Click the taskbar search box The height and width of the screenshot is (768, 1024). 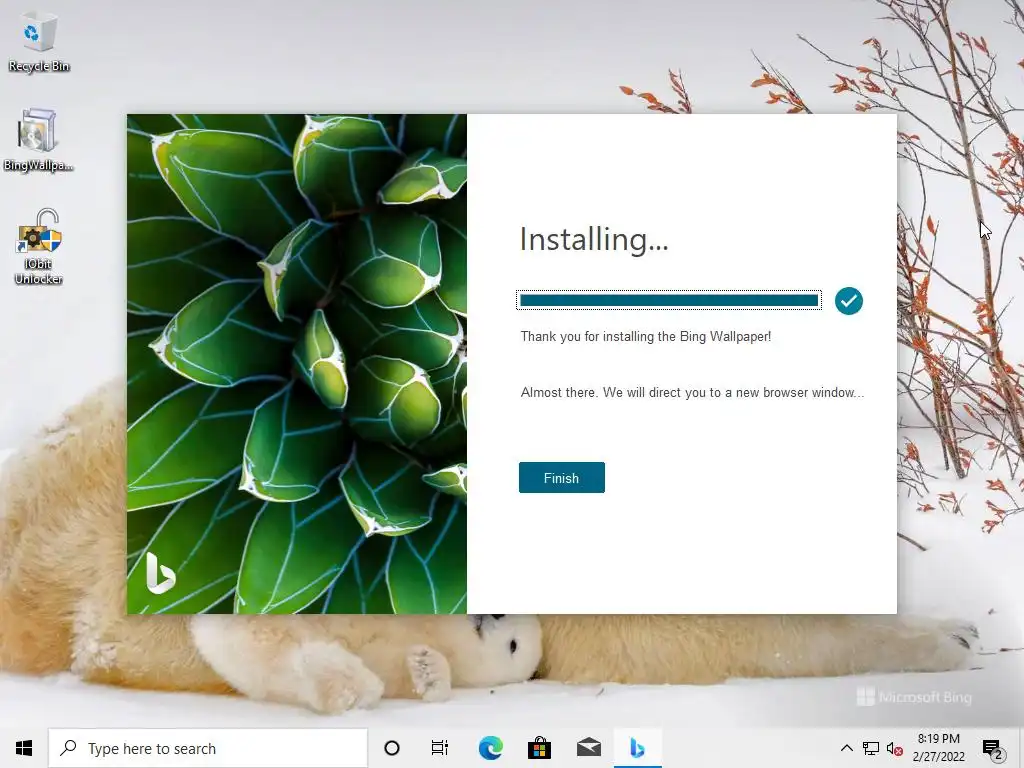click(208, 748)
